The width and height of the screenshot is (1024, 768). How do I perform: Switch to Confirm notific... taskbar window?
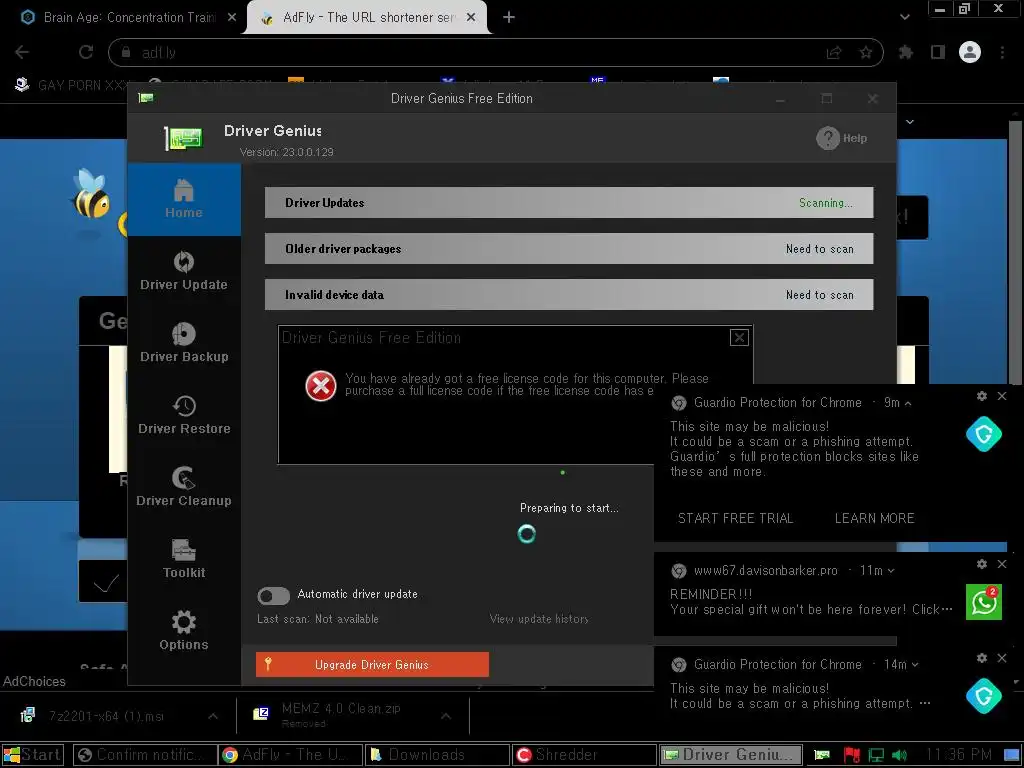[145, 755]
